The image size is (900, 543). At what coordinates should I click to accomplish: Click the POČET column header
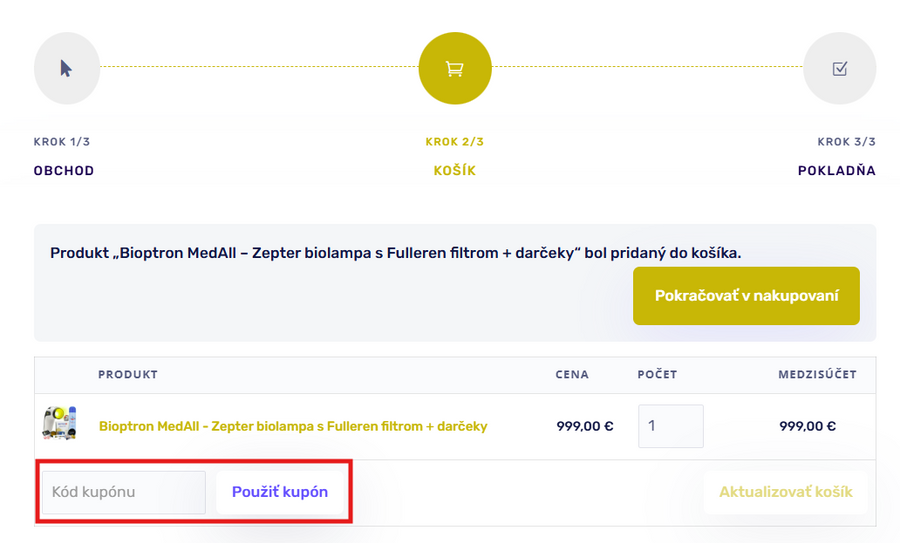point(657,375)
